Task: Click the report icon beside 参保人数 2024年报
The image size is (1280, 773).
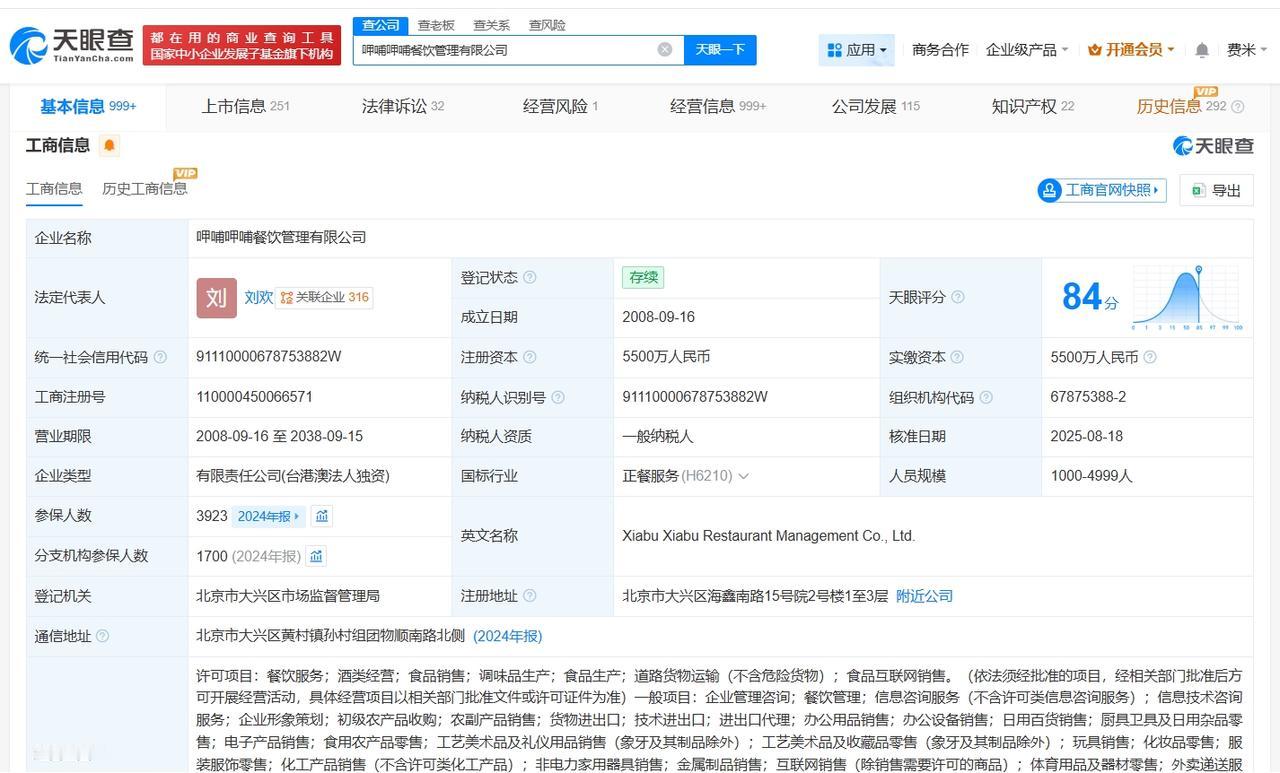Action: coord(321,516)
